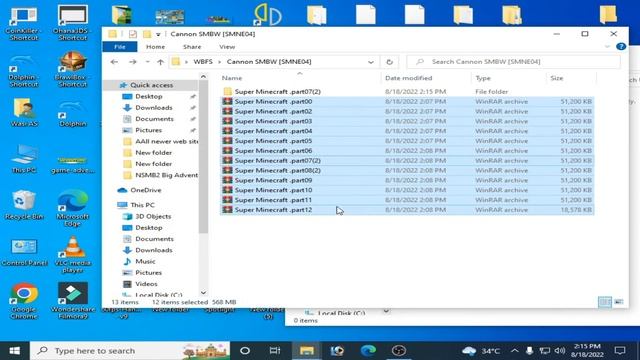Select the Super Minecraft .part00 archive
This screenshot has width=640, height=360.
click(273, 101)
